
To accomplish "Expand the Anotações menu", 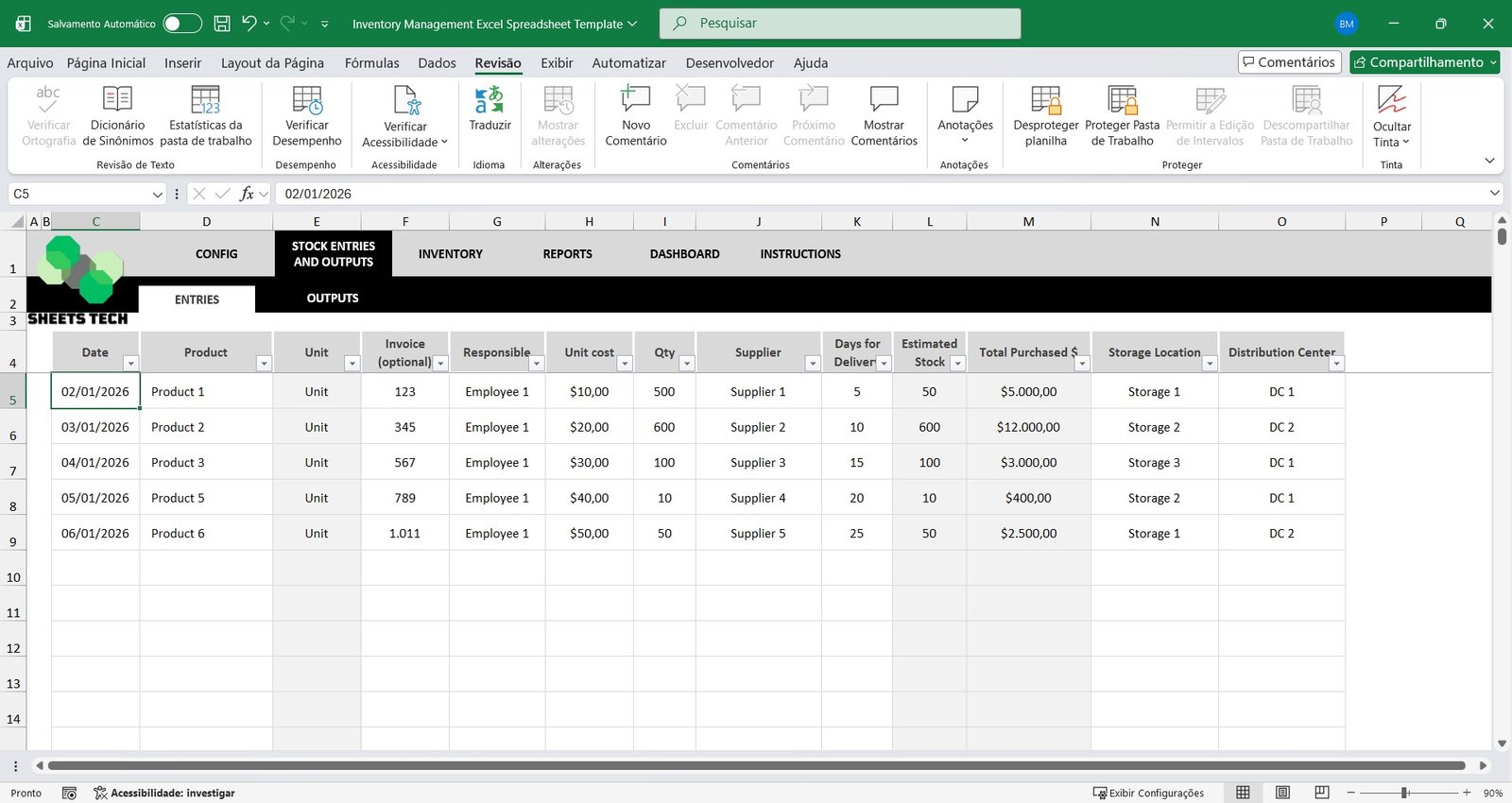I will 965,115.
